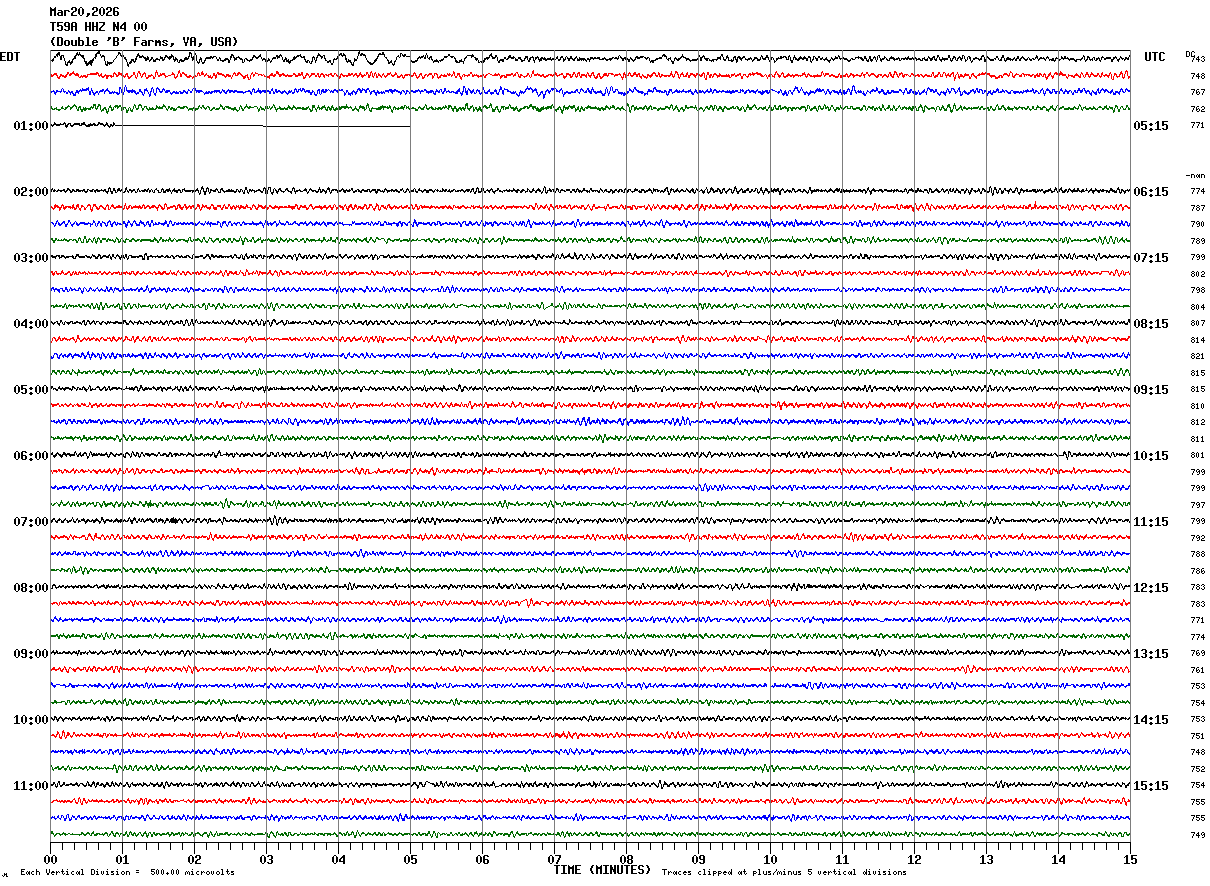Screen dimensions: 1210x886
Task: Click minute 06 on the time axis
Action: tap(482, 860)
